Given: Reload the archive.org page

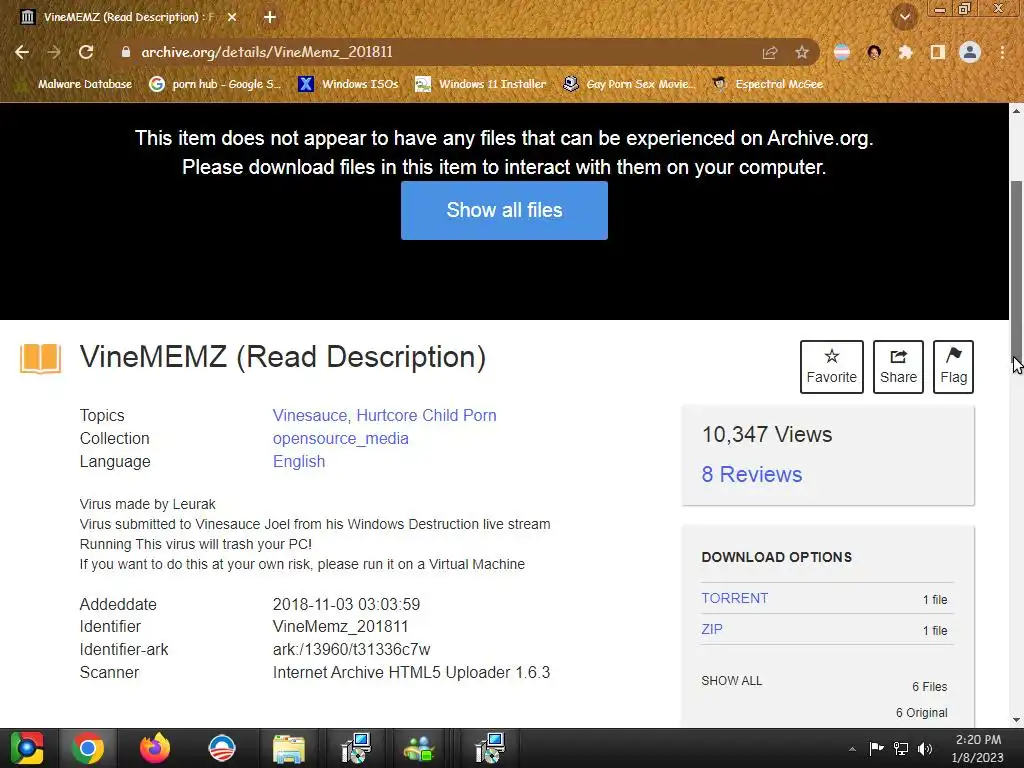Looking at the screenshot, I should pyautogui.click(x=86, y=52).
